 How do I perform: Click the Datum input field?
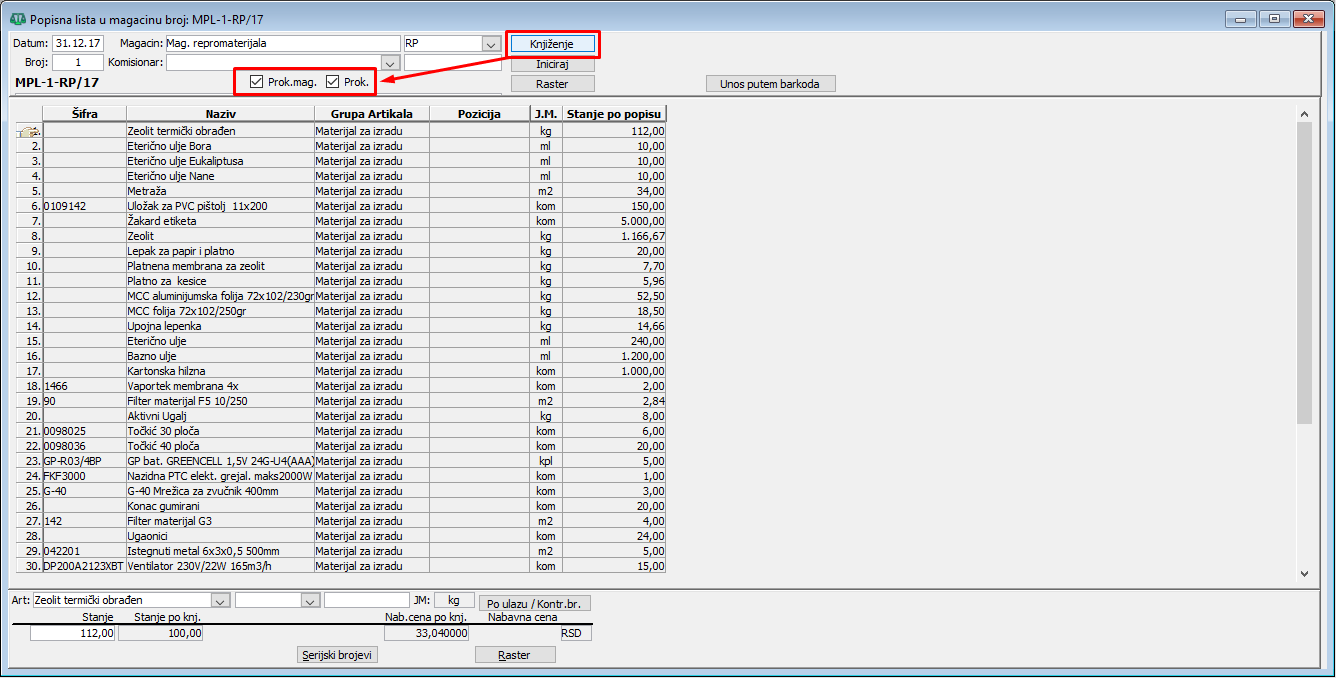[78, 44]
